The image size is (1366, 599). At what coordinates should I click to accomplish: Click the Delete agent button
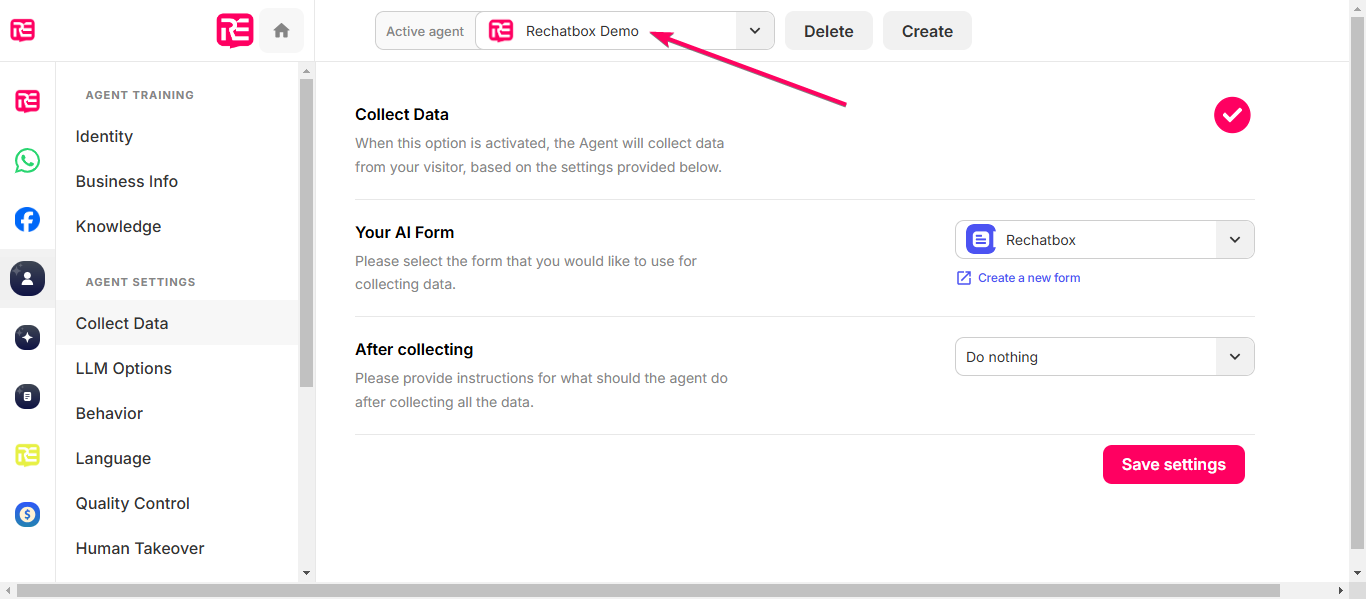829,31
